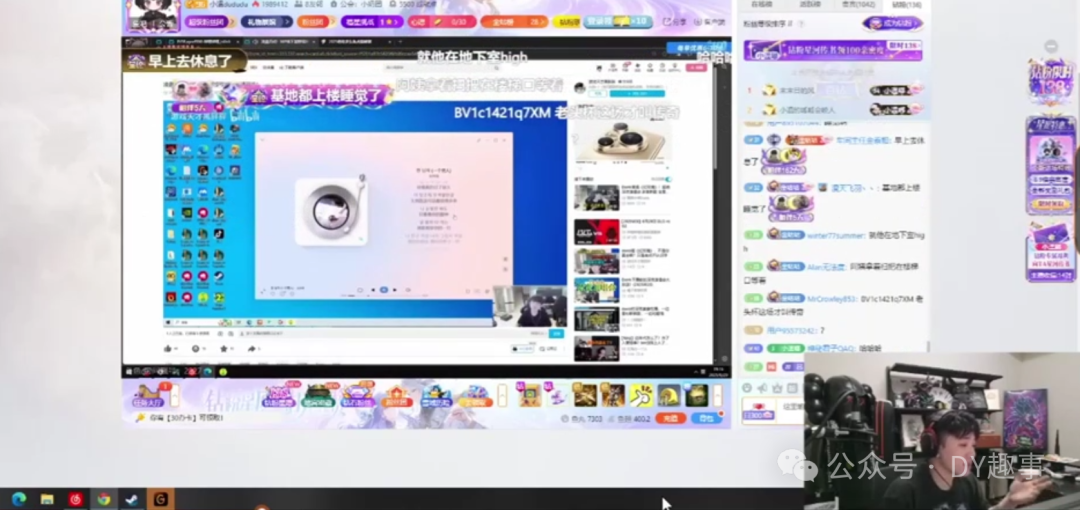Open the streamer avatar at top left
Viewport: 1080px width, 510px height.
click(x=154, y=15)
